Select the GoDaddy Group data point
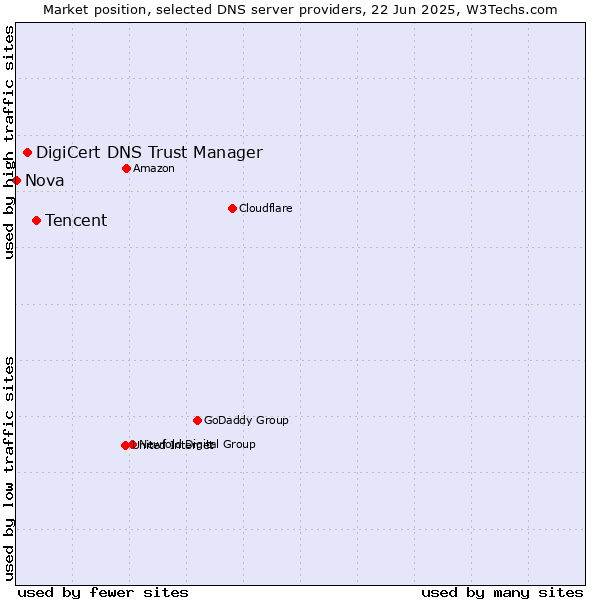 (x=197, y=421)
